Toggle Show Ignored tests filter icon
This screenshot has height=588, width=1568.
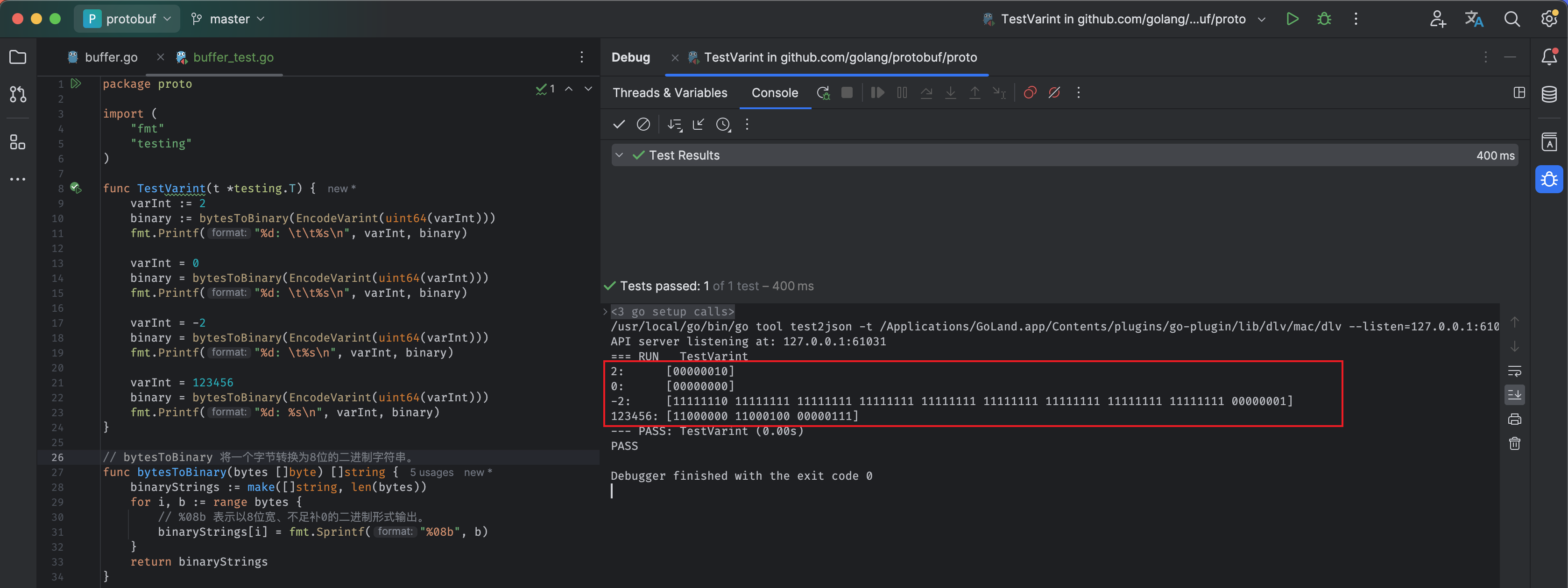click(x=643, y=125)
